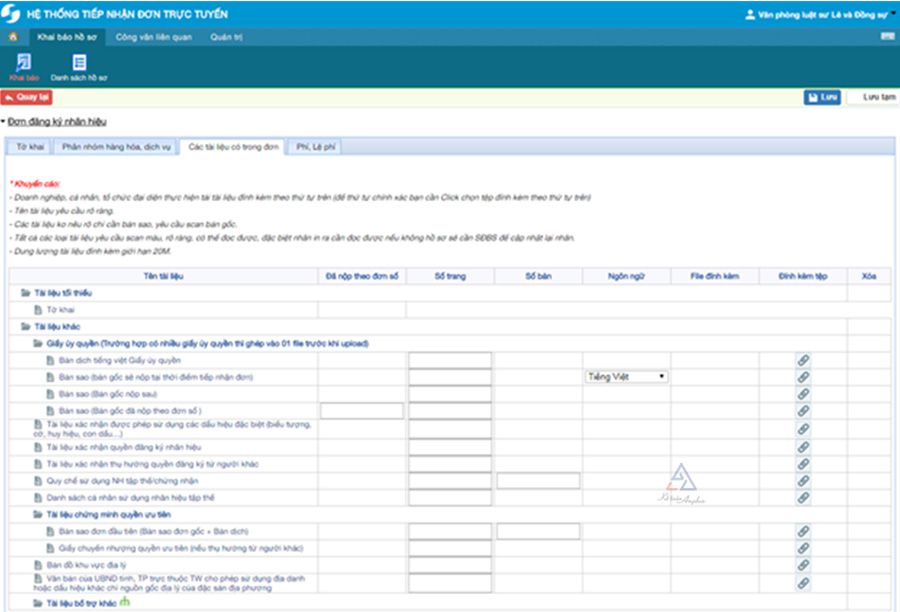Switch to the Phí, Lệ phí tab
This screenshot has width=900, height=612.
pos(315,147)
